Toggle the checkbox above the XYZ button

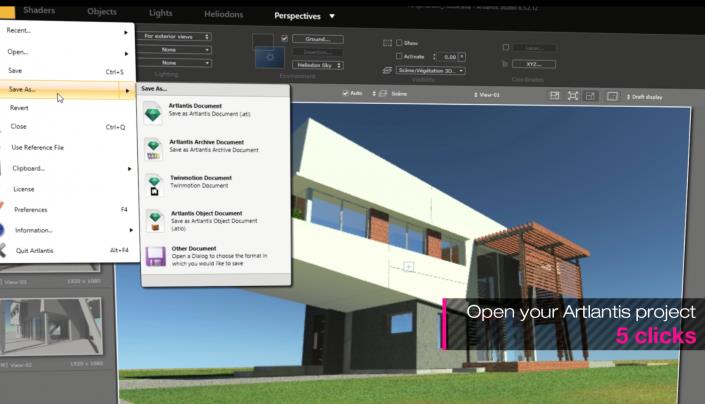tap(506, 47)
